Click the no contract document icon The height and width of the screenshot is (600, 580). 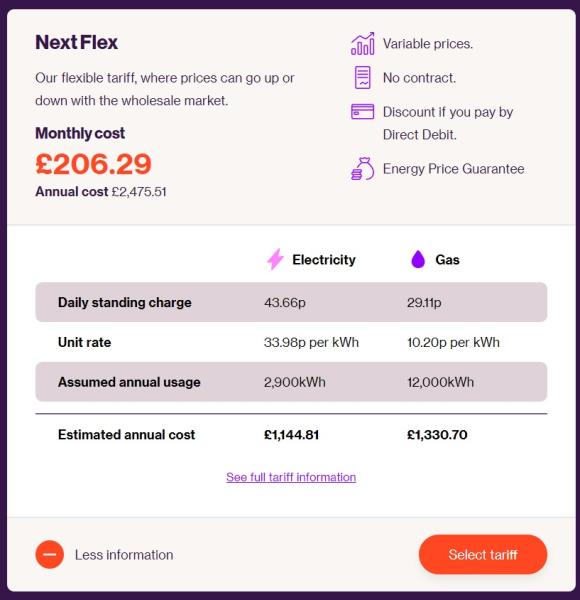point(362,78)
